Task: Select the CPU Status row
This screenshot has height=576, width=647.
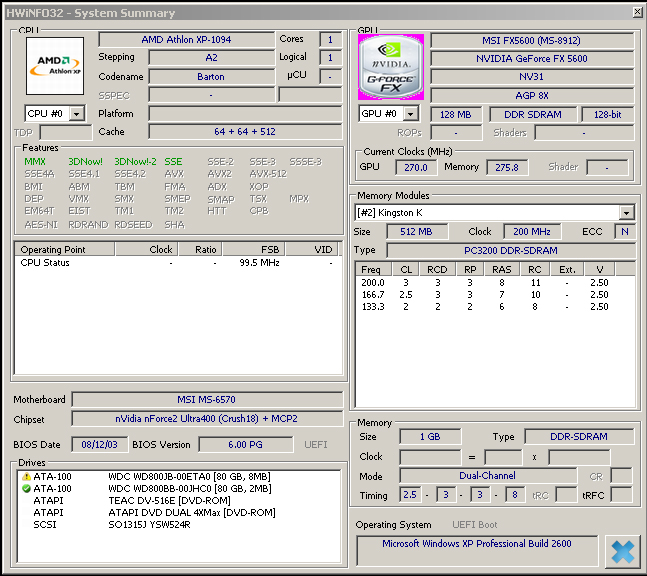Action: [178, 263]
